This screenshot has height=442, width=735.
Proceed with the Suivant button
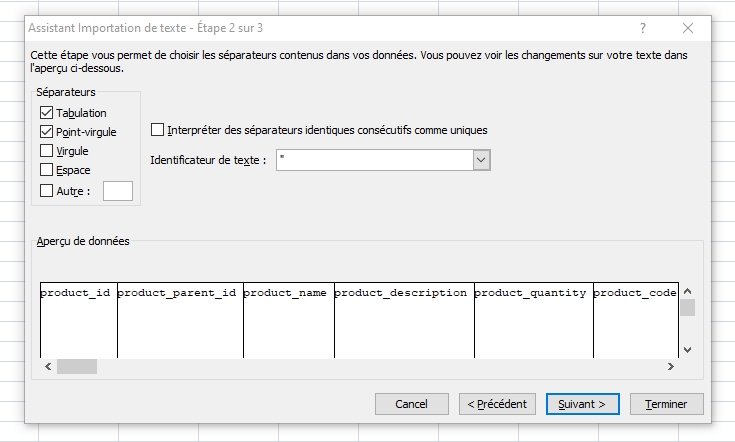tap(583, 404)
